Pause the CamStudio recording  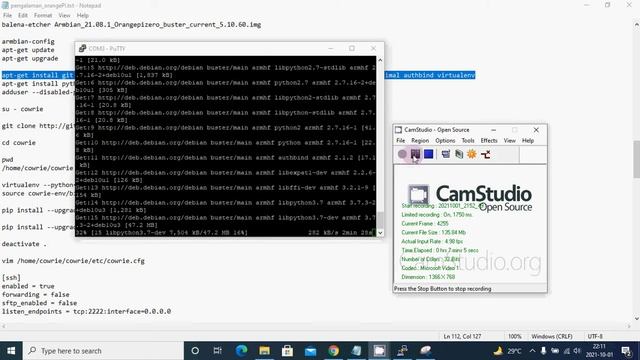click(415, 154)
